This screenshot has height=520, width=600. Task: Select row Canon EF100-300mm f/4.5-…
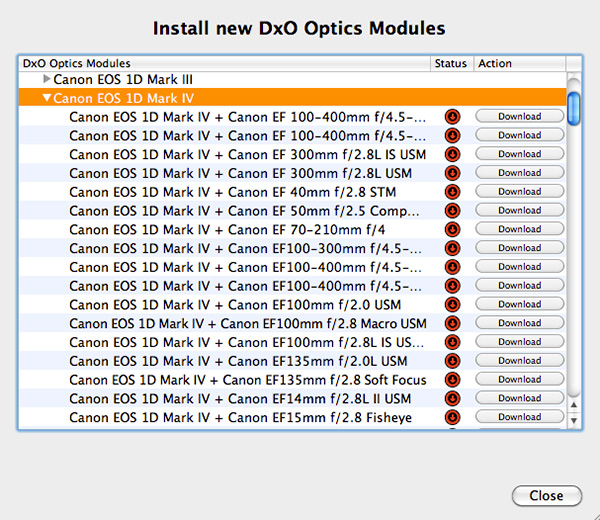pos(293,248)
